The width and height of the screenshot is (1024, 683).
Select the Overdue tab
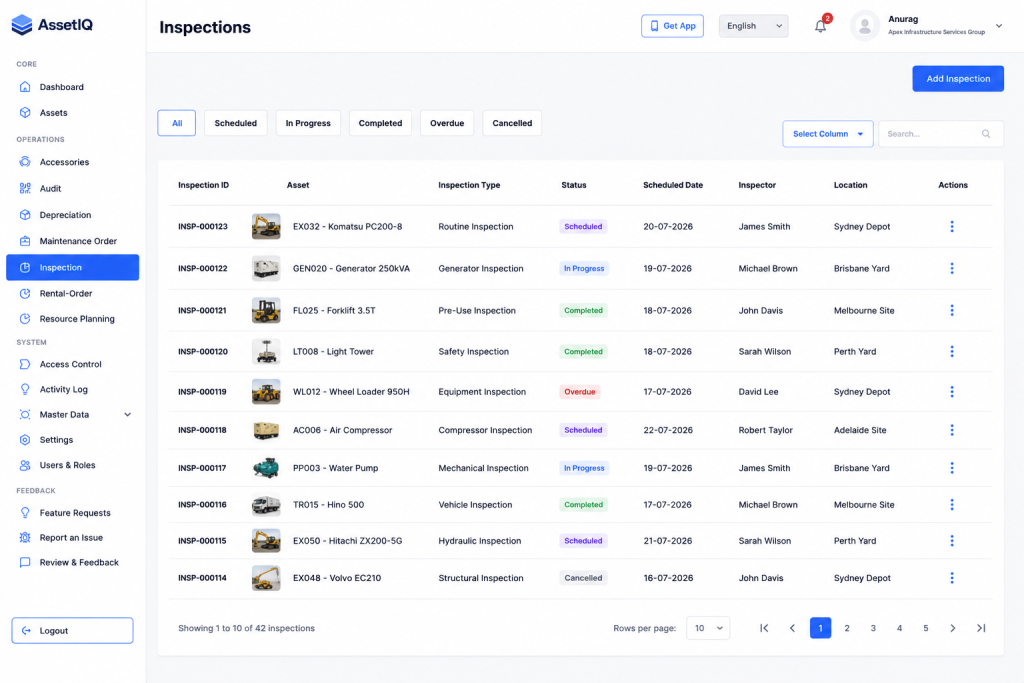[x=447, y=123]
